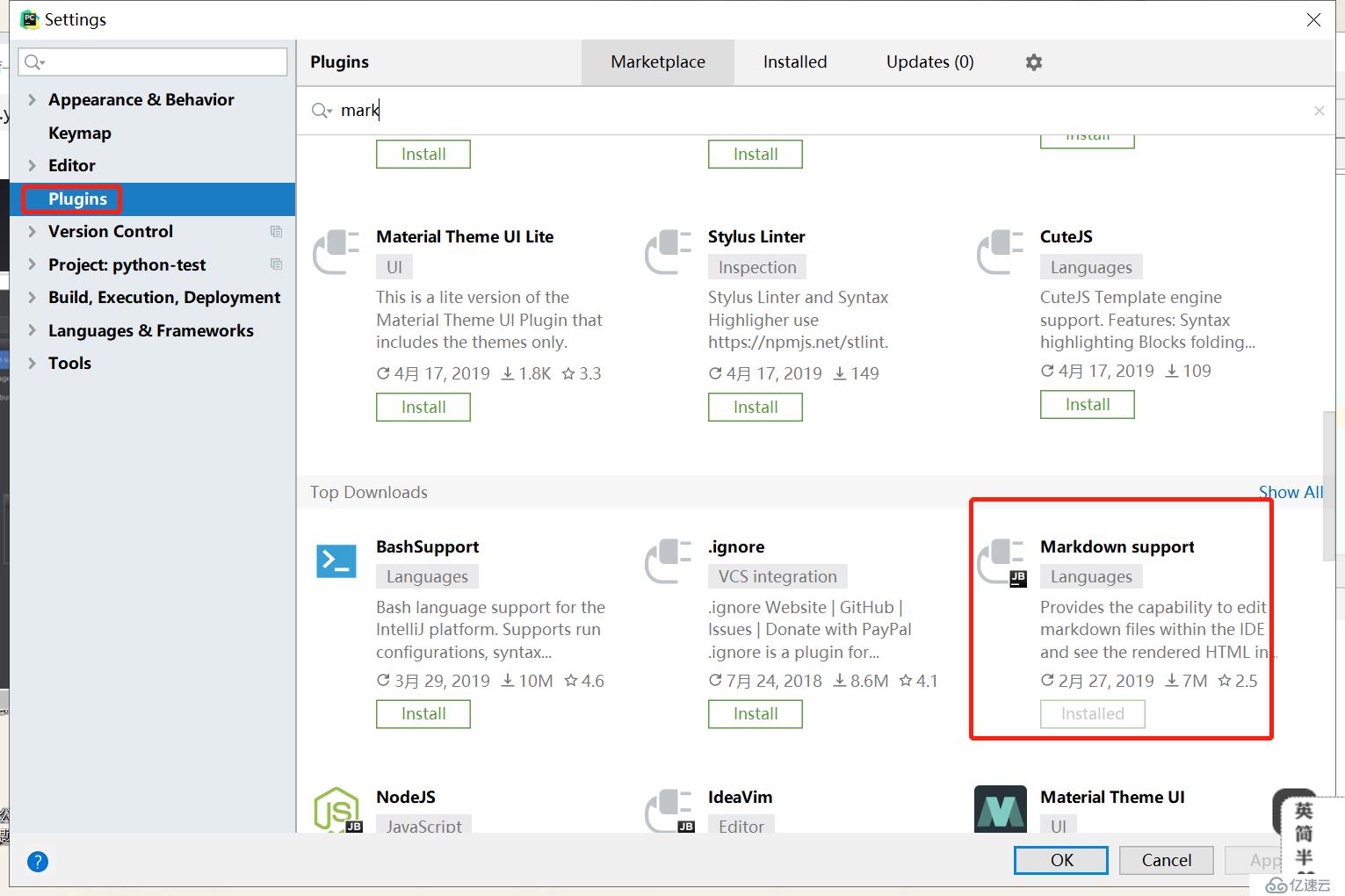Select Keymap in settings tree

(x=80, y=134)
